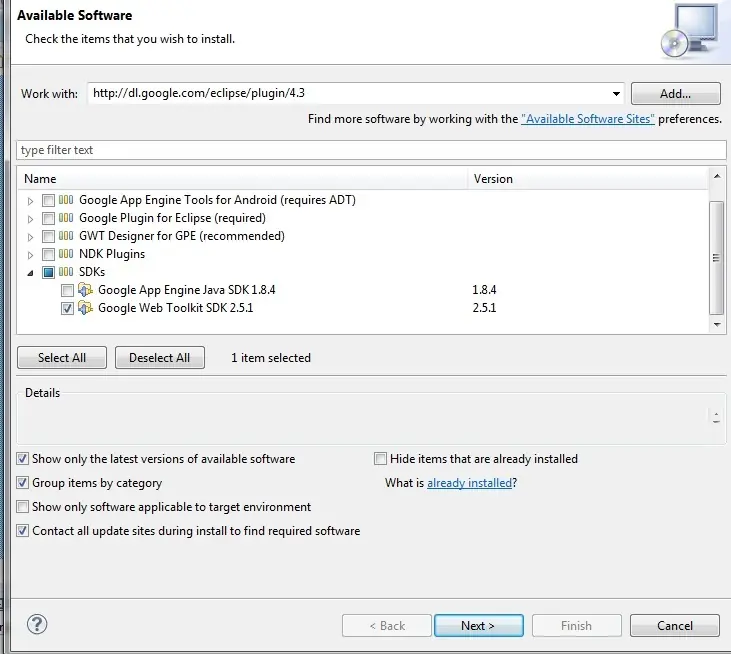The height and width of the screenshot is (654, 731).
Task: Check Google Plugin for Eclipse (required) checkbox
Action: click(48, 218)
